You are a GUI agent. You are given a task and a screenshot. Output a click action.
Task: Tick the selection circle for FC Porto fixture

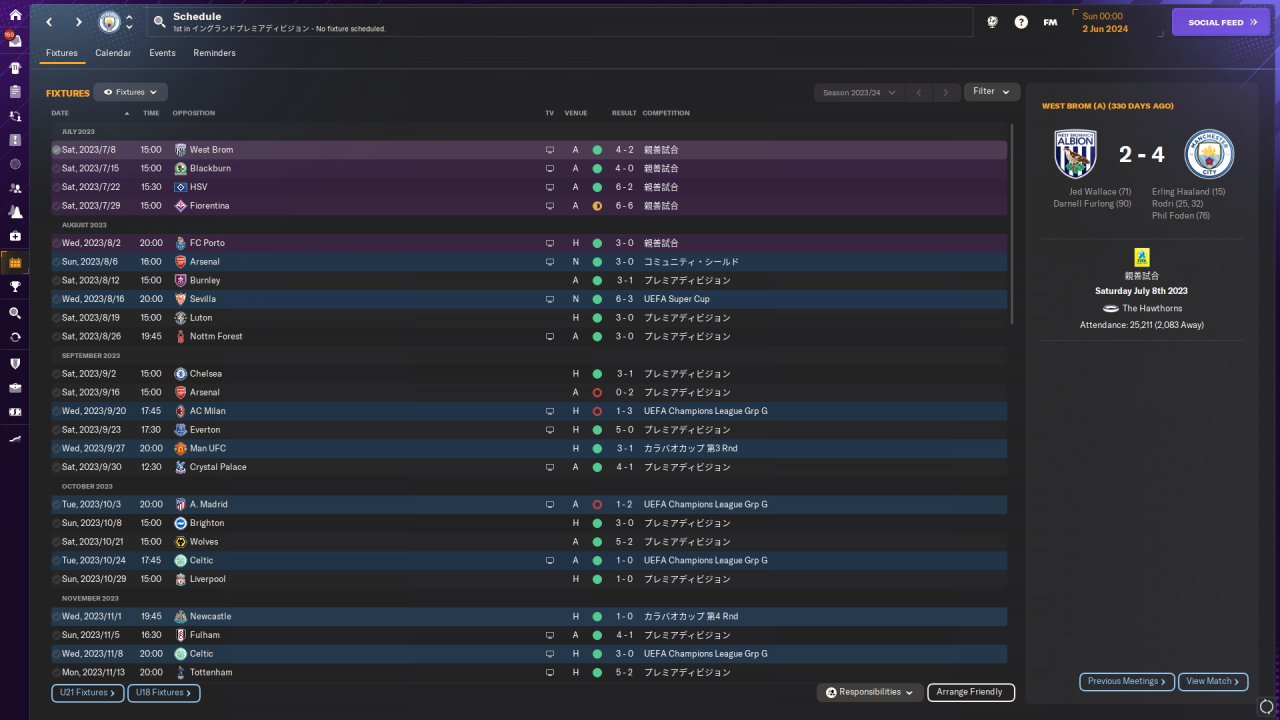57,243
